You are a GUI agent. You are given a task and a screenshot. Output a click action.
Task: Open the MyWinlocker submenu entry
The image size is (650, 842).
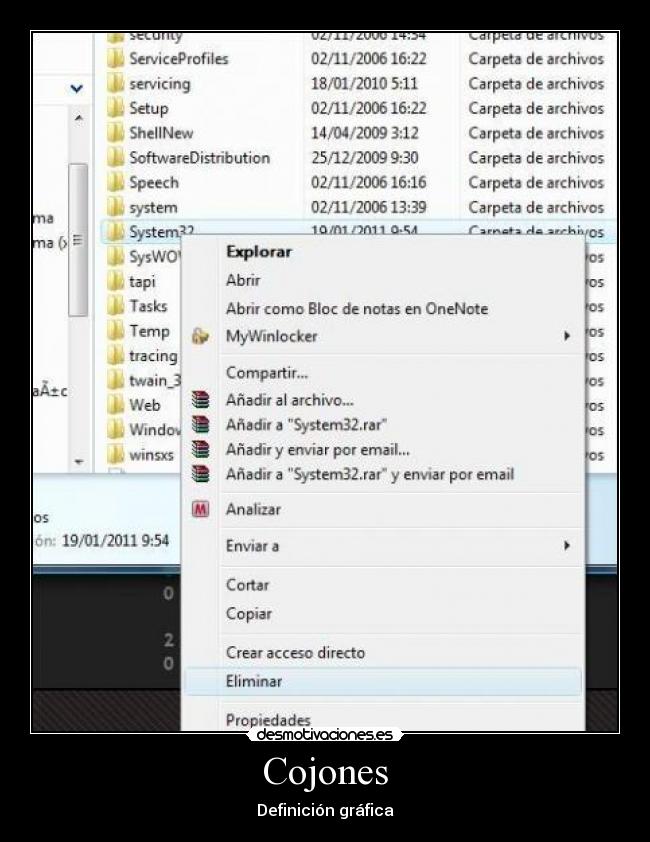(x=271, y=336)
